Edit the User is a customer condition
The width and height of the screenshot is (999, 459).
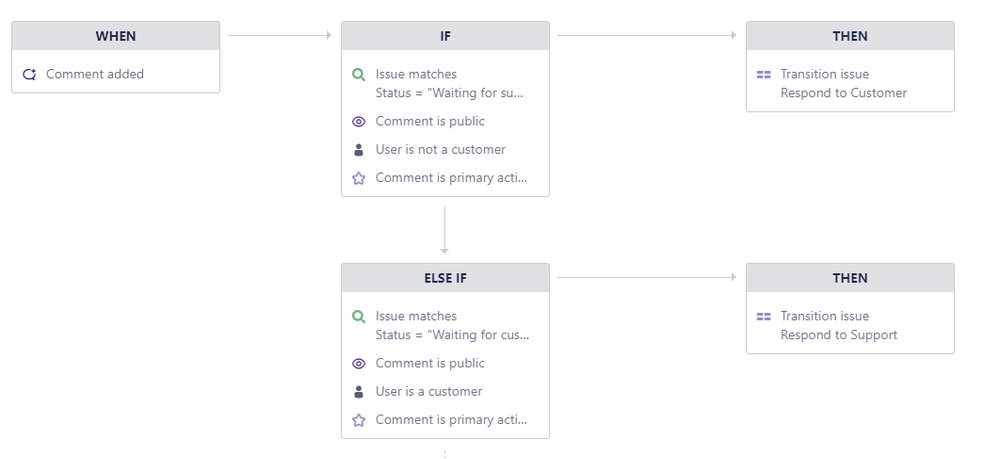(x=429, y=392)
